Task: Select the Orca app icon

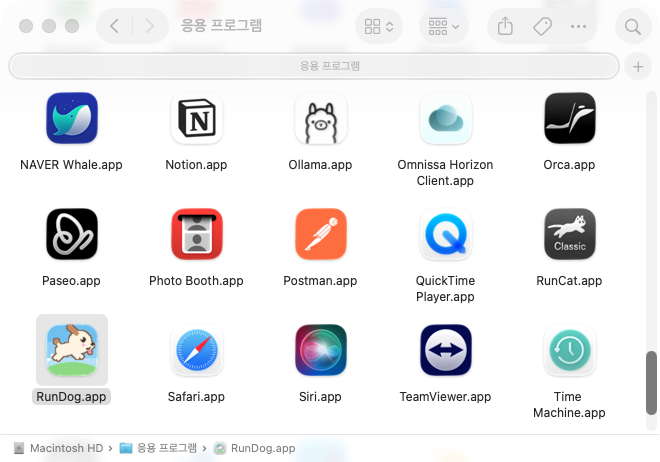Action: coord(570,118)
